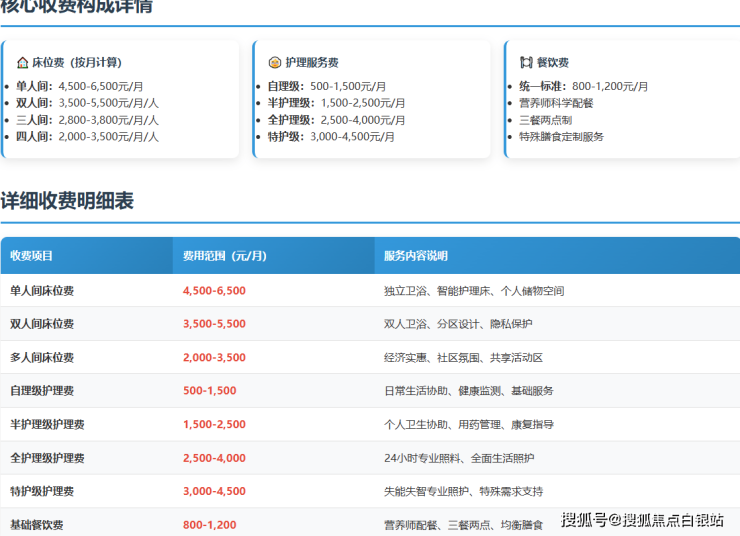Click the 半护理级护理费 row label
Viewport: 740px width, 536px height.
tap(47, 424)
